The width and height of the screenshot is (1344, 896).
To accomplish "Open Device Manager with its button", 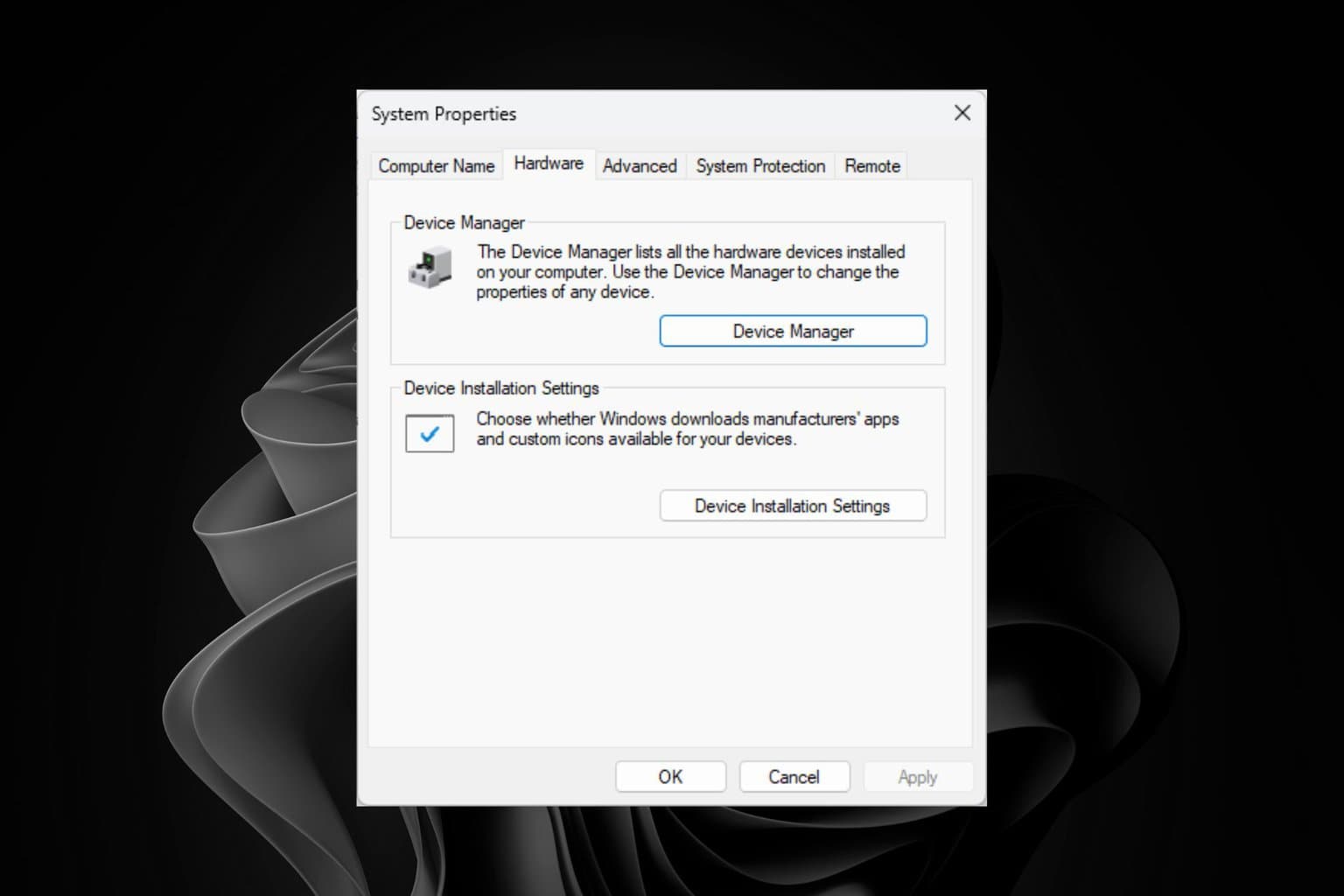I will (x=793, y=331).
